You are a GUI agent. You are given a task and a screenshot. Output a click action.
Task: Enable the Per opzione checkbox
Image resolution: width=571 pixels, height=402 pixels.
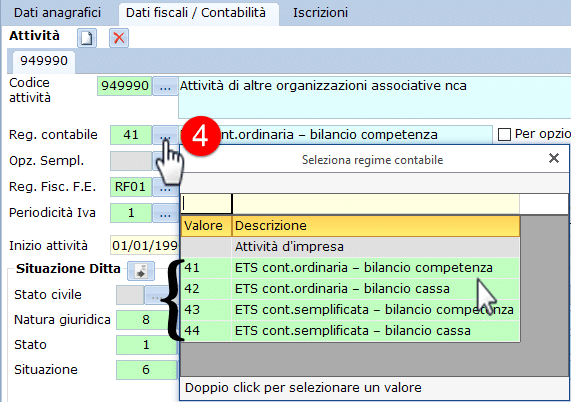tap(504, 134)
